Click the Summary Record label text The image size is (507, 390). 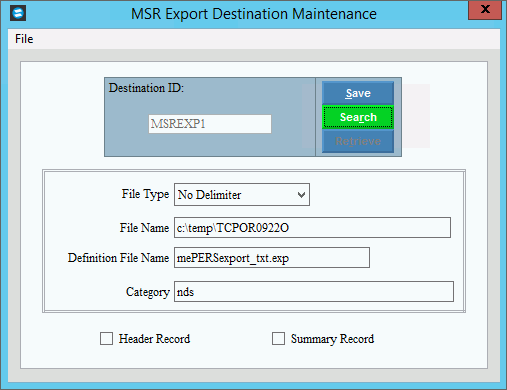[x=332, y=339]
